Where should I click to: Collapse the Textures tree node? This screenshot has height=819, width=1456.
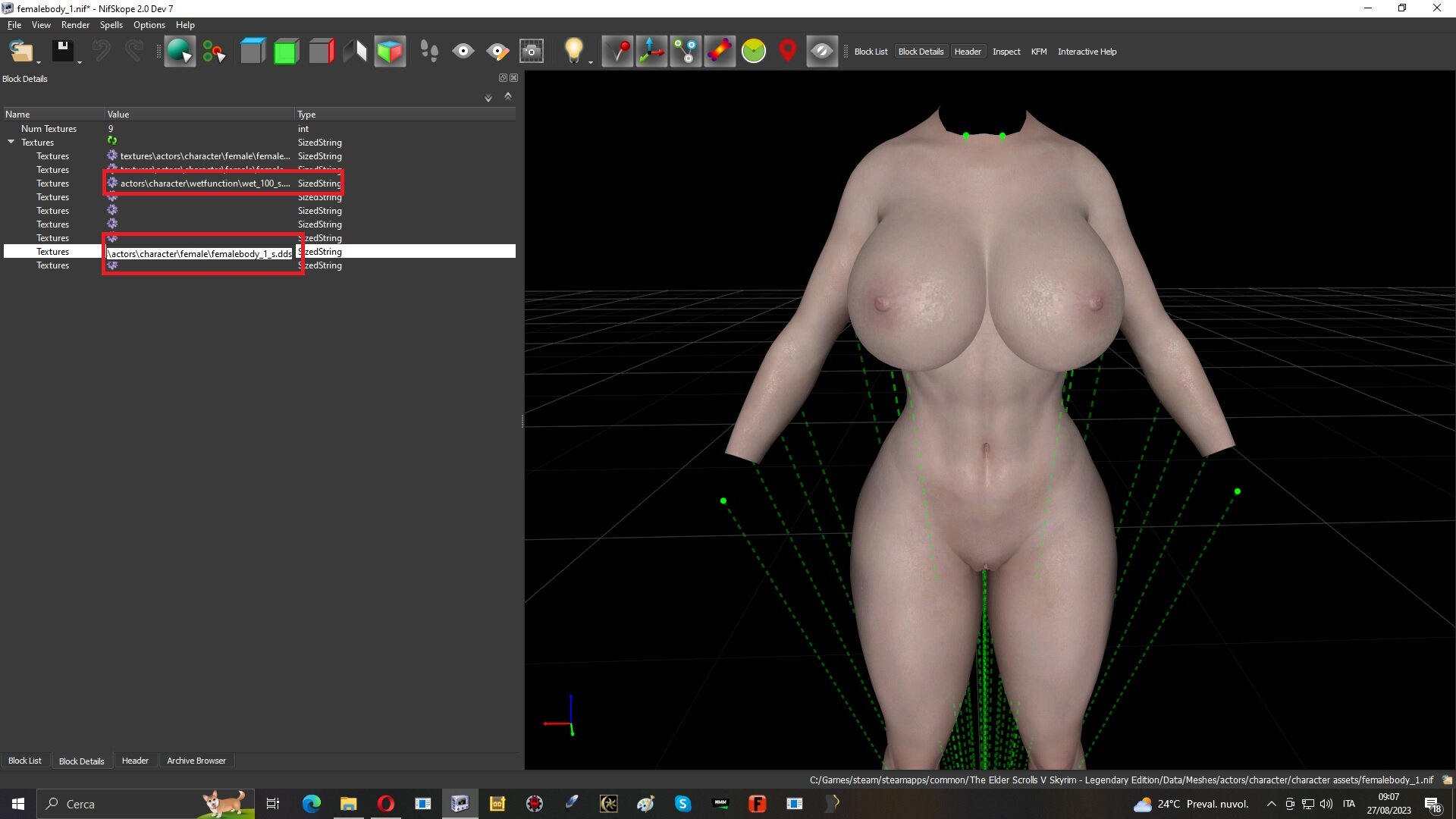tap(11, 142)
